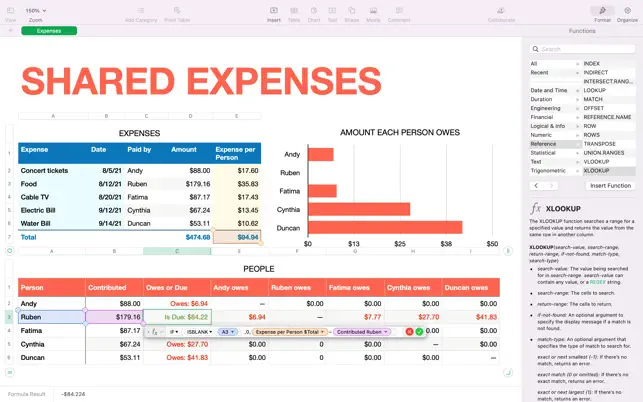Image resolution: width=643 pixels, height=402 pixels.
Task: Click the Cynthia bar in chart
Action: (359, 209)
